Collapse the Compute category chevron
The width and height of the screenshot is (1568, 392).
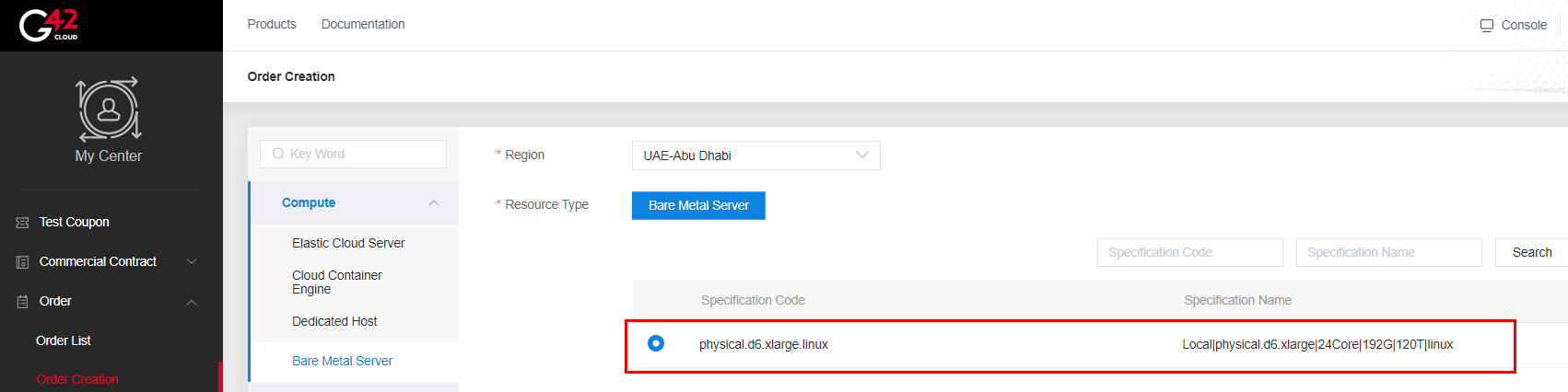coord(434,203)
